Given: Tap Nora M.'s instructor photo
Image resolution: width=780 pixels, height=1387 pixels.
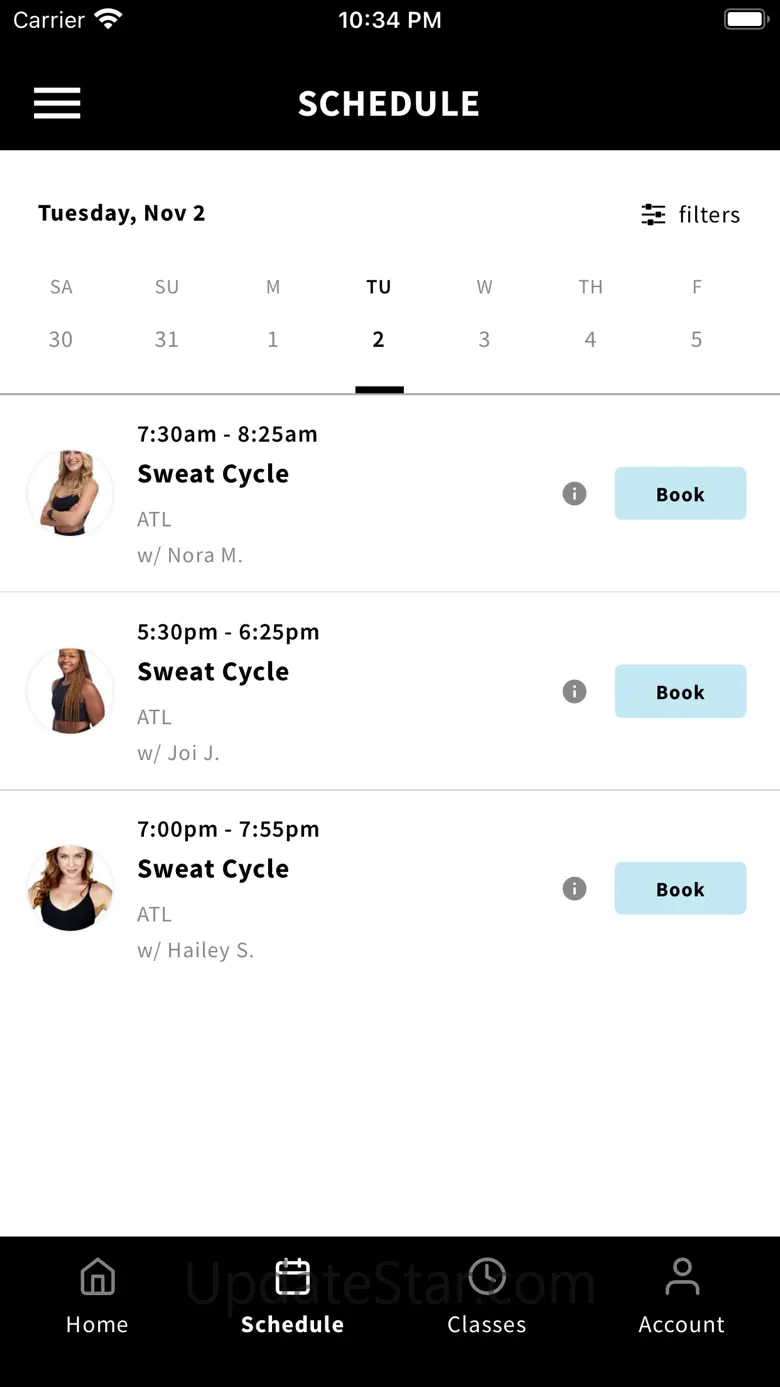Looking at the screenshot, I should pyautogui.click(x=70, y=493).
